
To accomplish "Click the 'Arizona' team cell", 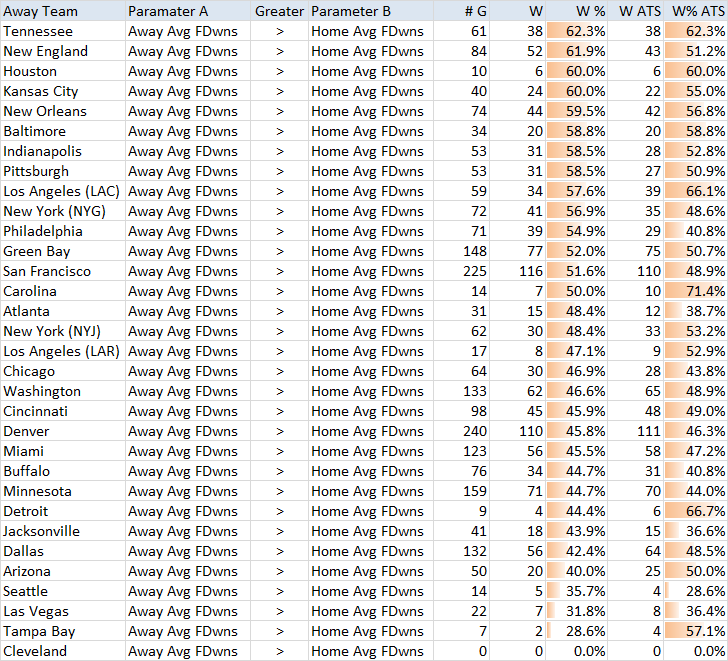I will pyautogui.click(x=63, y=570).
